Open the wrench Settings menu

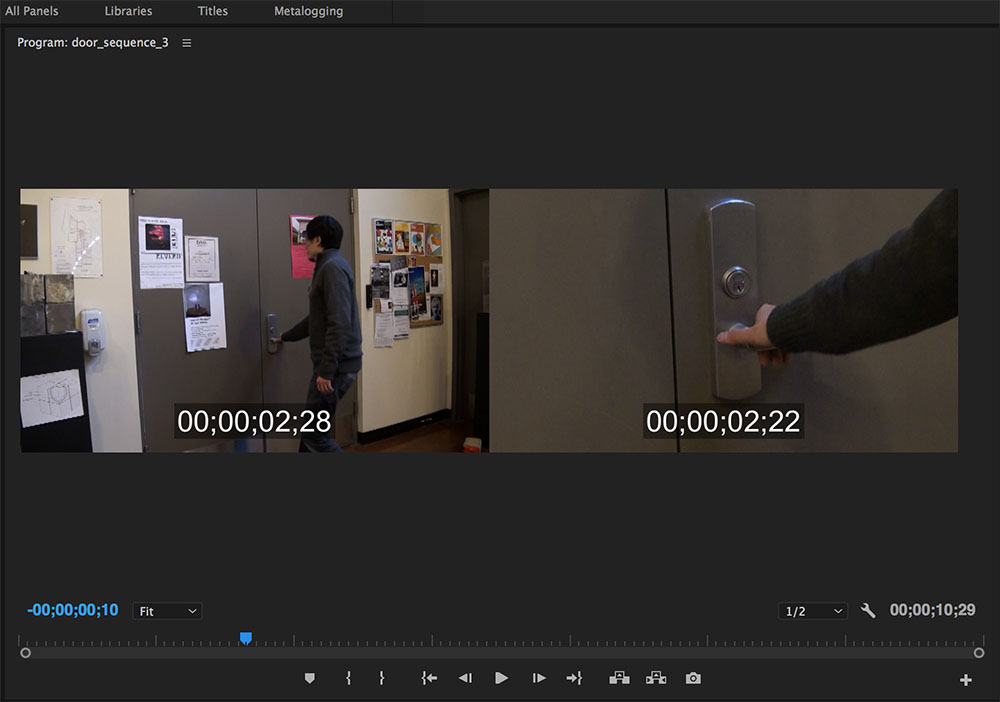[868, 610]
